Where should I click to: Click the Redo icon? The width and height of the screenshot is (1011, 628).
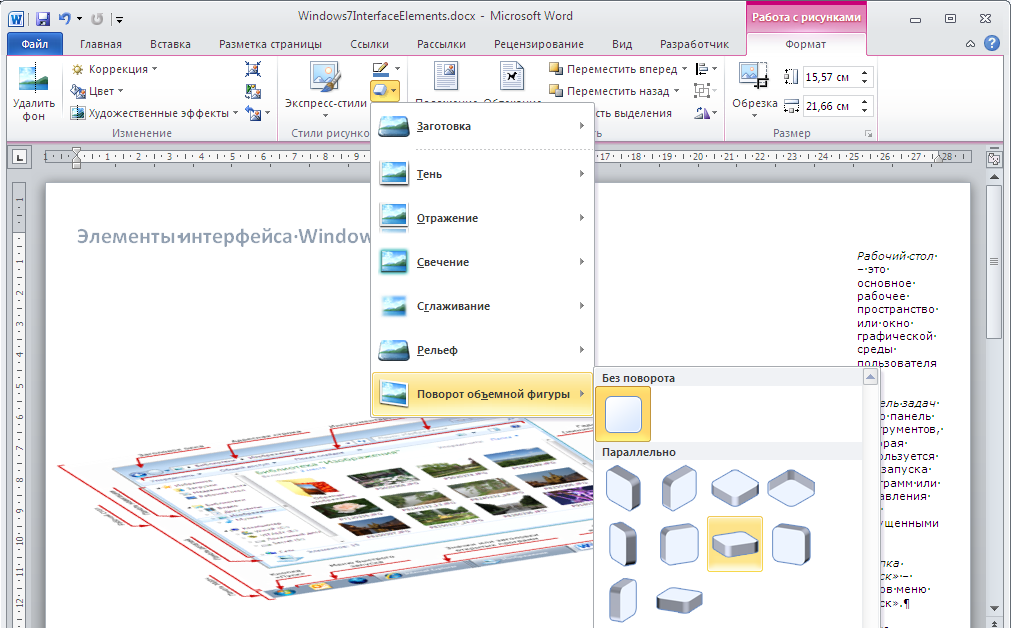(97, 19)
